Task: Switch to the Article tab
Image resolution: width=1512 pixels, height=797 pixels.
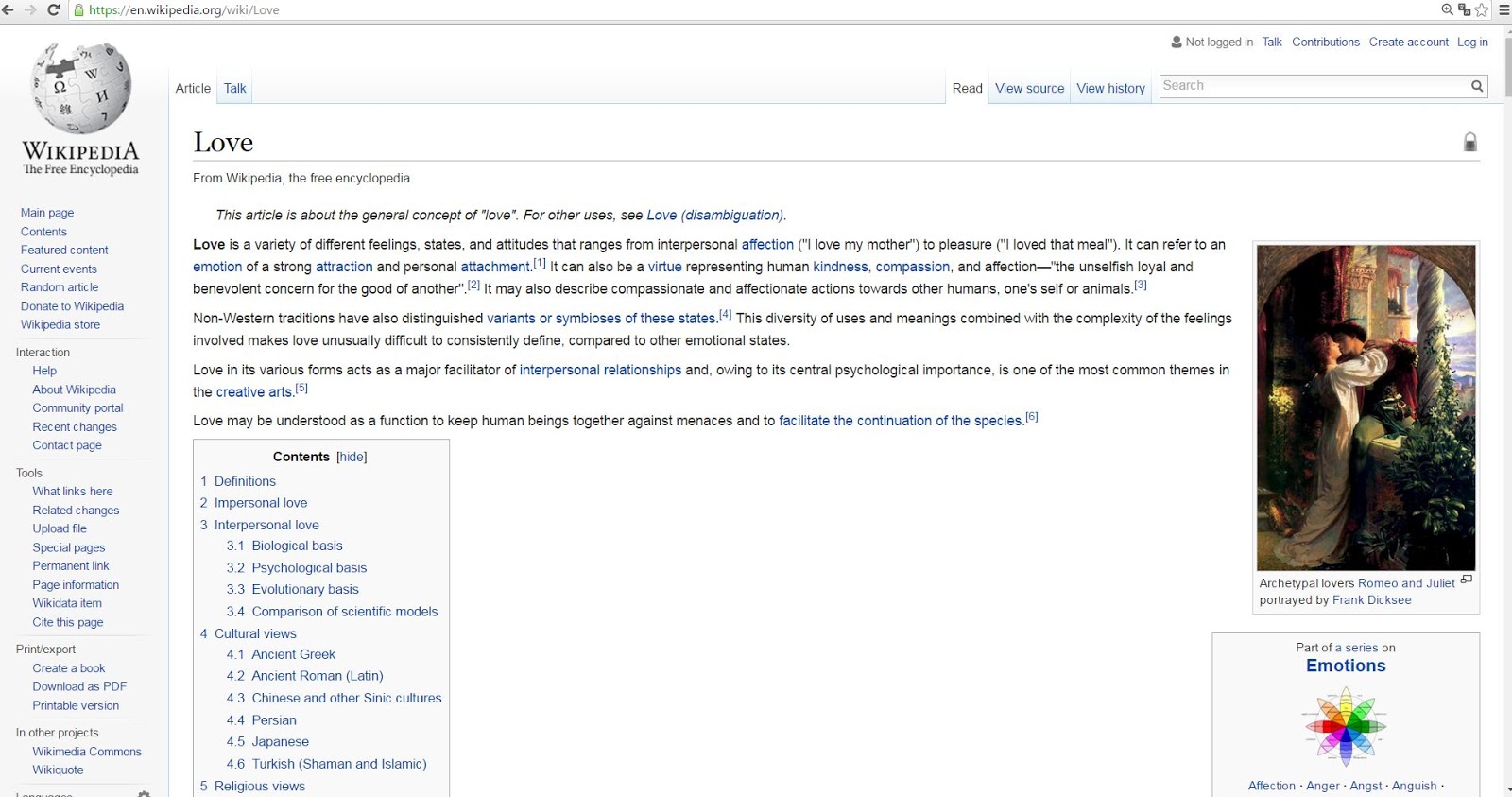Action: tap(193, 88)
